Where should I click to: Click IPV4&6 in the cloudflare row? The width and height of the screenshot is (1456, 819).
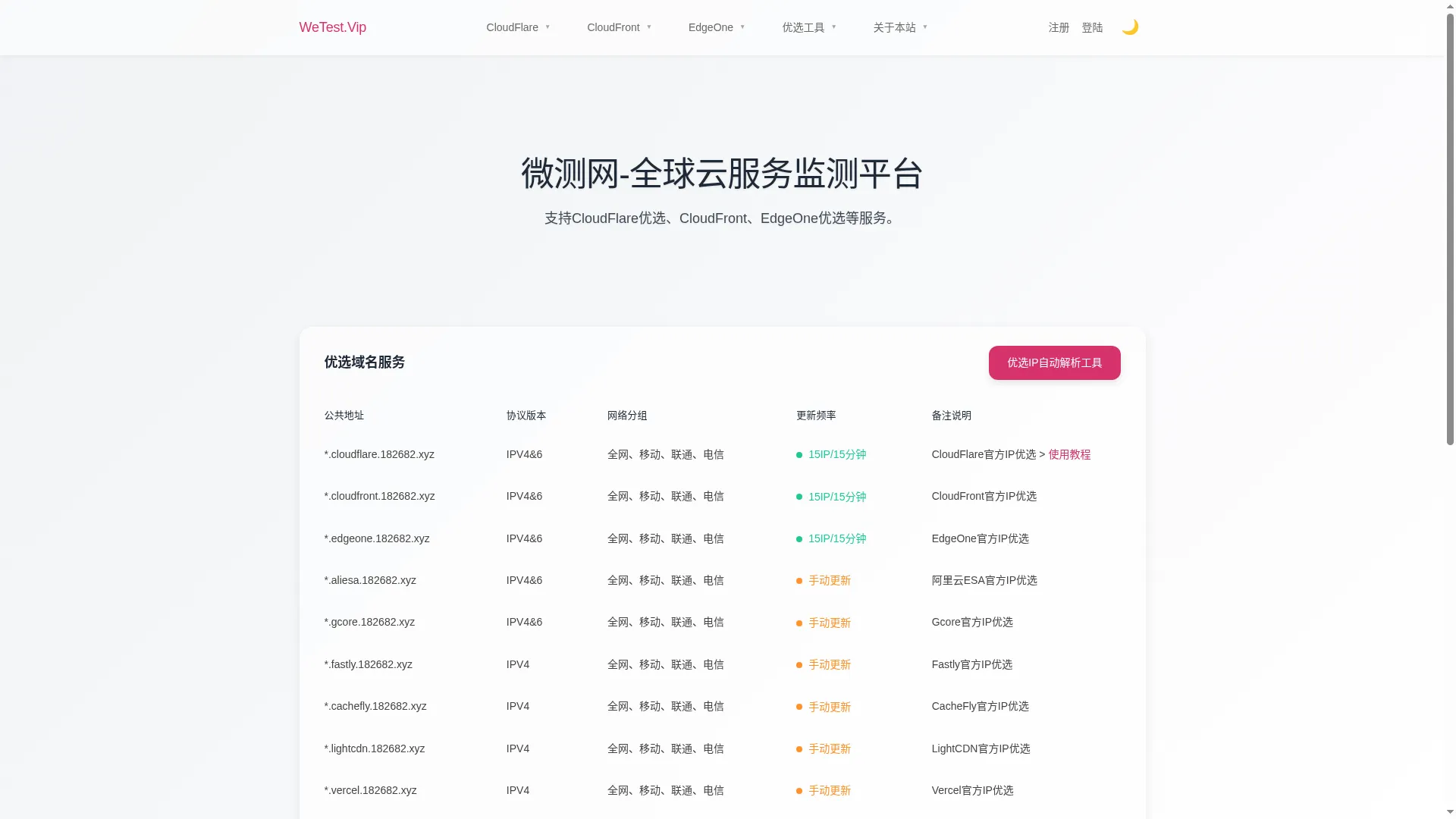pyautogui.click(x=525, y=454)
